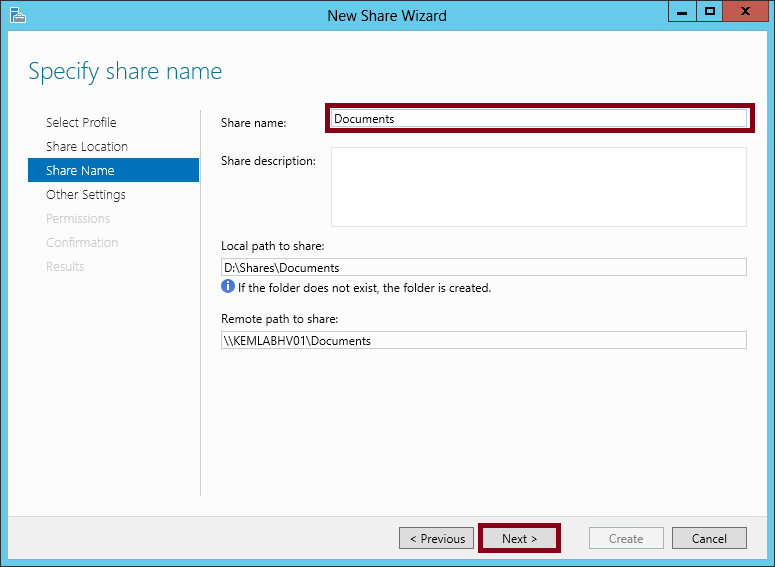Click the Local path to share field
Viewport: 775px width, 567px height.
pos(484,267)
